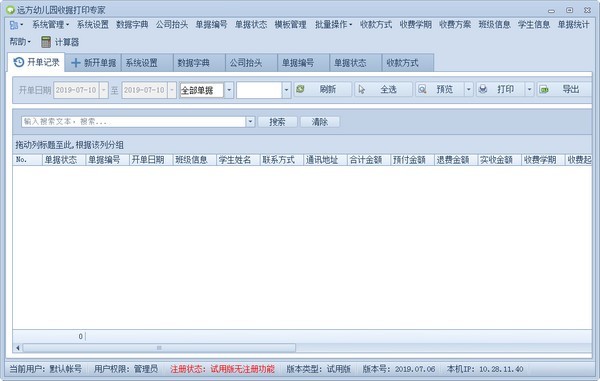Sort by the 退费金额 column header
The width and height of the screenshot is (600, 381).
click(x=456, y=160)
